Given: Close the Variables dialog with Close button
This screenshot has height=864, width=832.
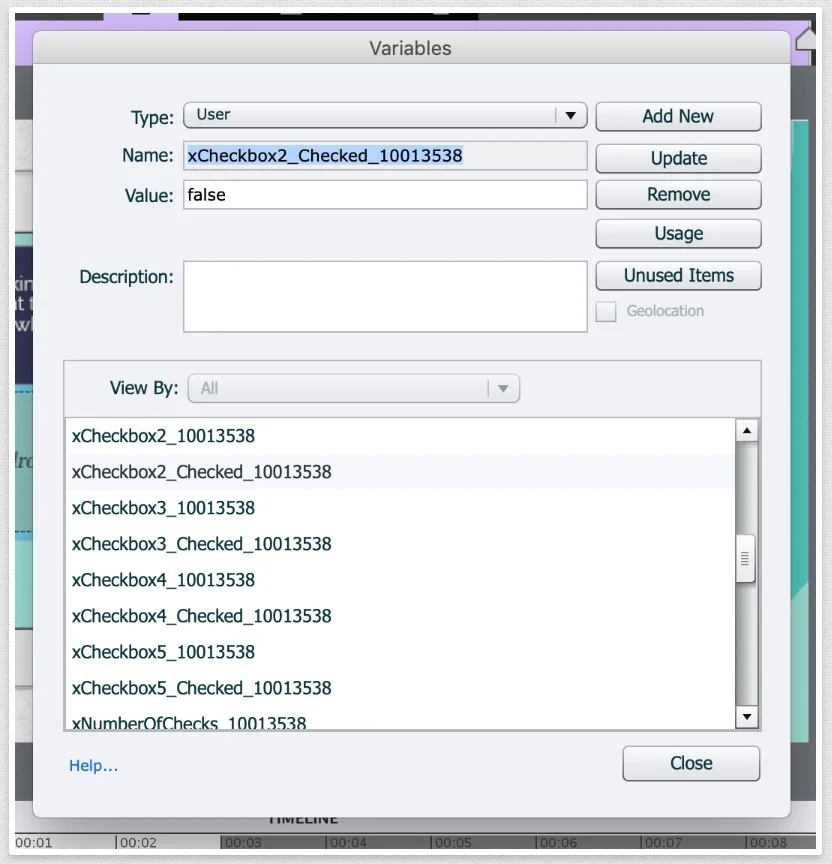Looking at the screenshot, I should [691, 764].
